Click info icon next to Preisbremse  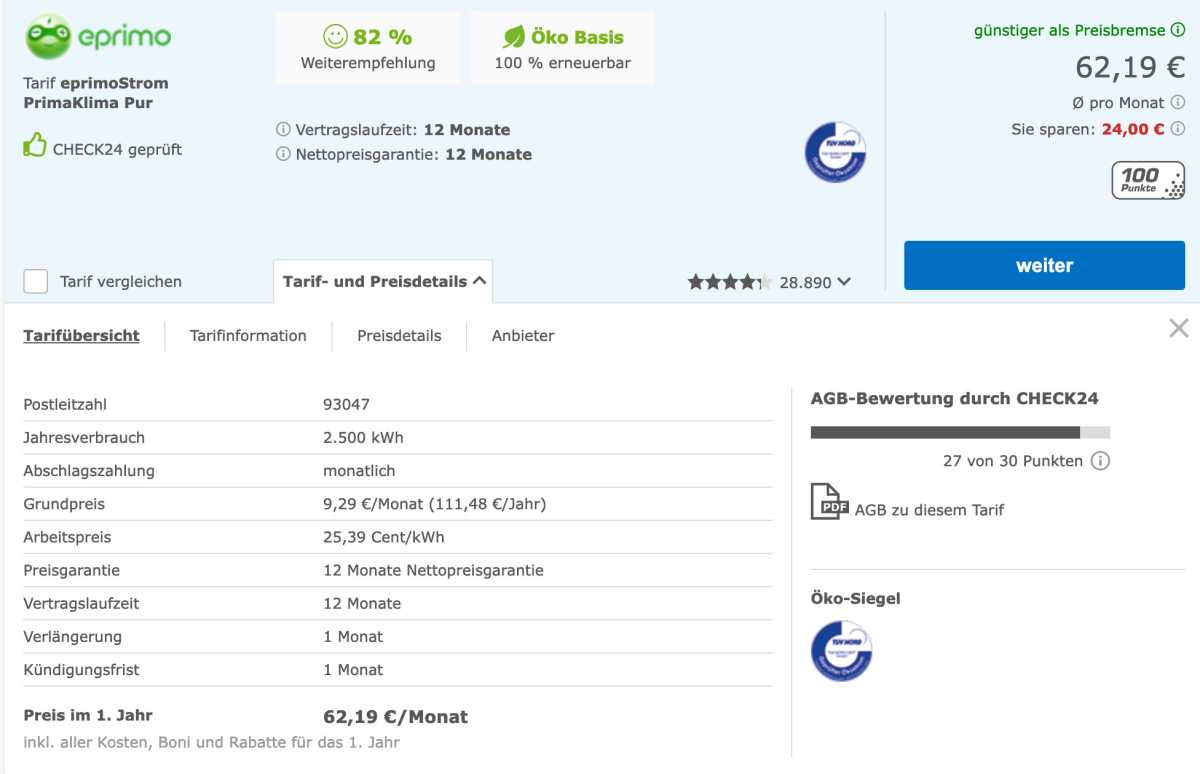[x=1177, y=30]
